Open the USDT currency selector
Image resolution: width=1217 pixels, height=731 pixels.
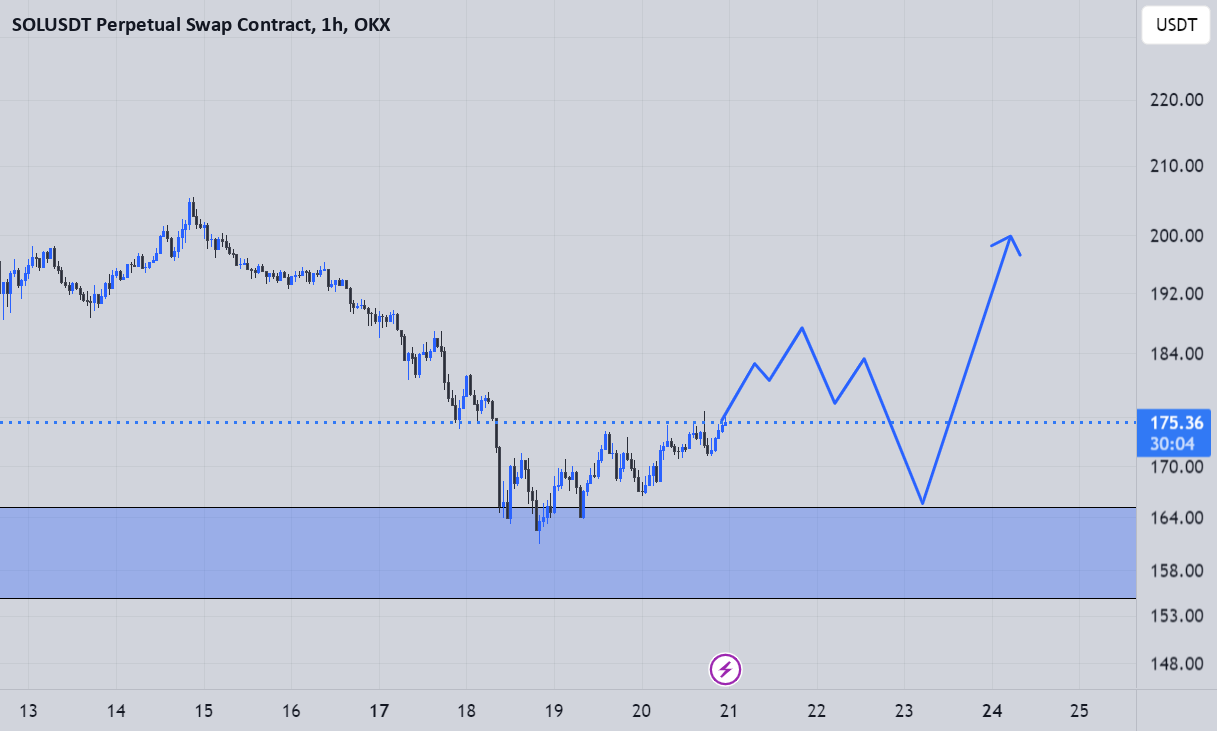pyautogui.click(x=1176, y=26)
